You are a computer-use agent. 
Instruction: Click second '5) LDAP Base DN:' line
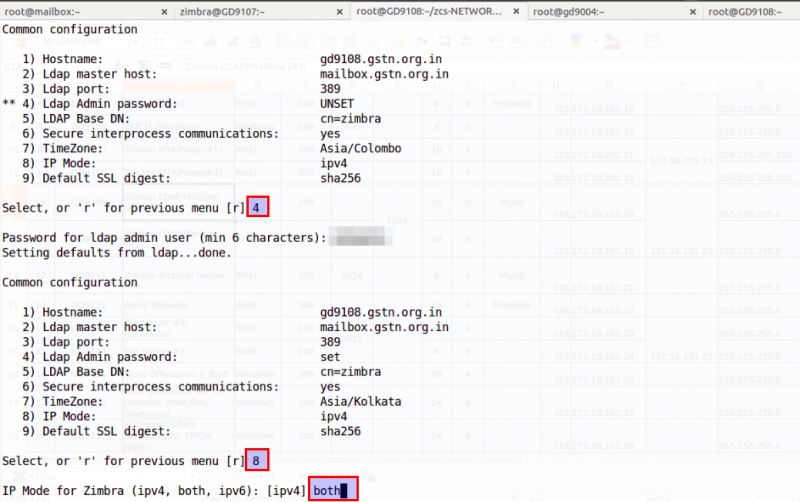76,372
